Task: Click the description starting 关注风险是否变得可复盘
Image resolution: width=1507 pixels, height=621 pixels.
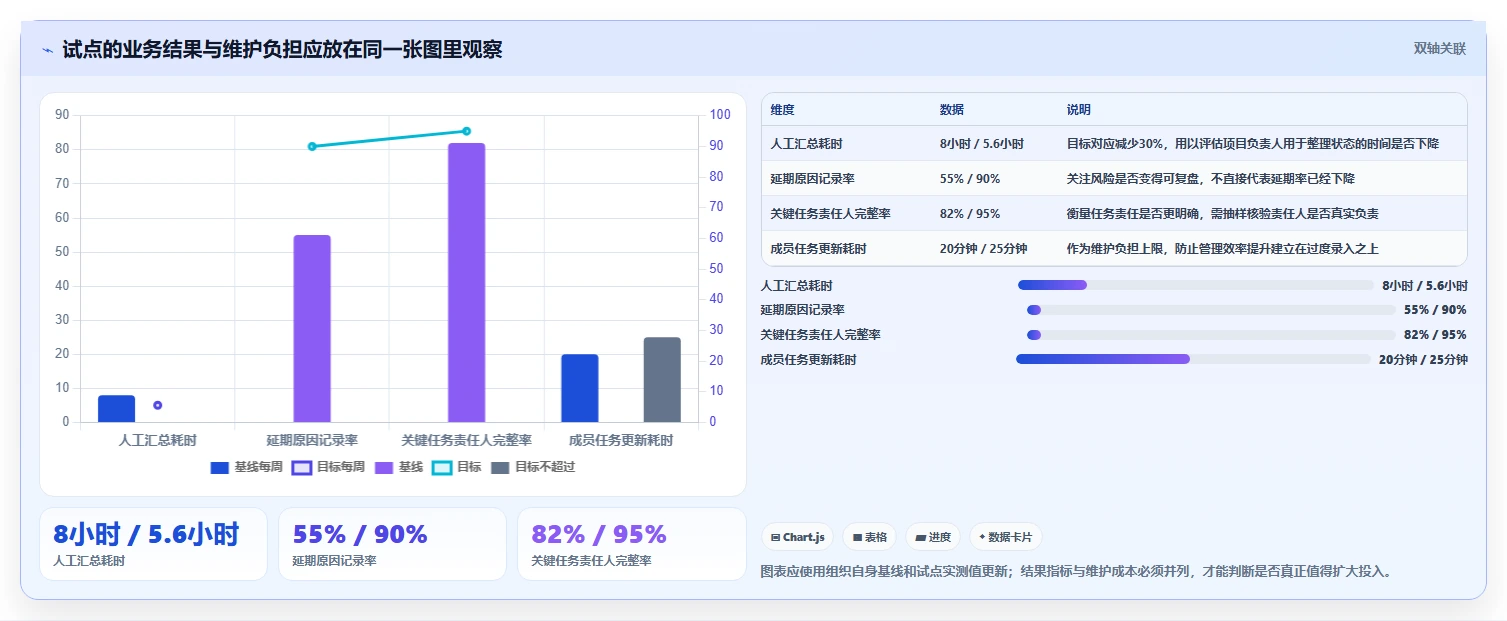Action: click(1210, 179)
